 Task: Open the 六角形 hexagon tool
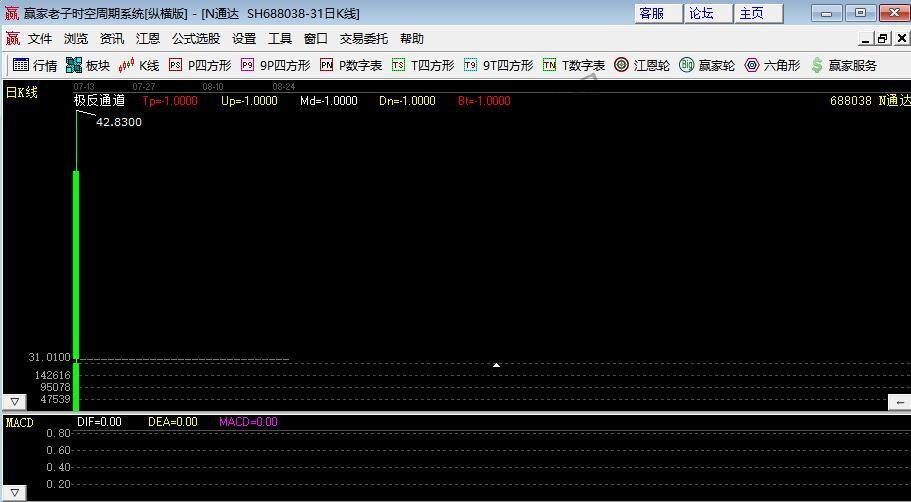(772, 65)
